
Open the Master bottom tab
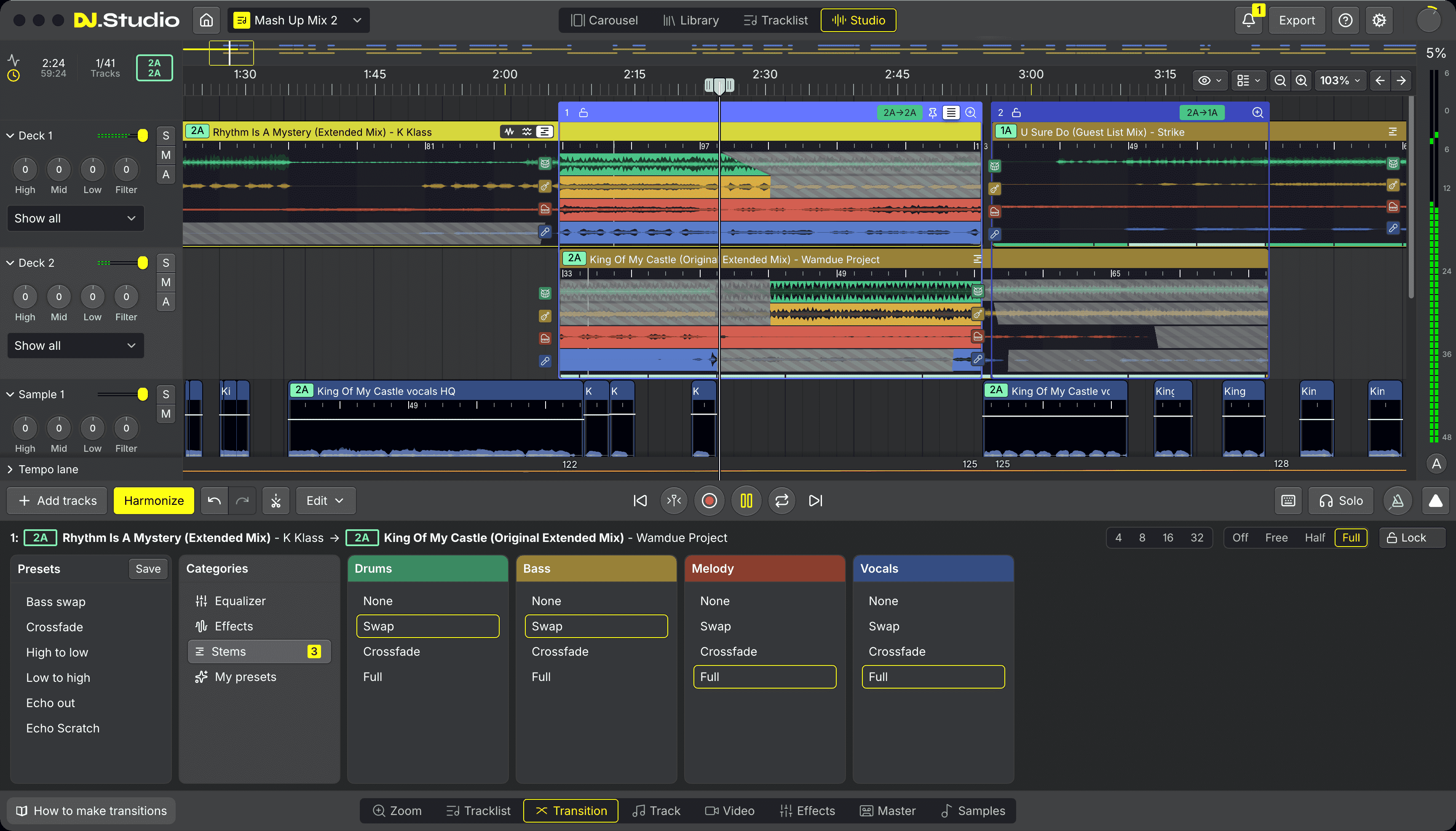click(888, 810)
